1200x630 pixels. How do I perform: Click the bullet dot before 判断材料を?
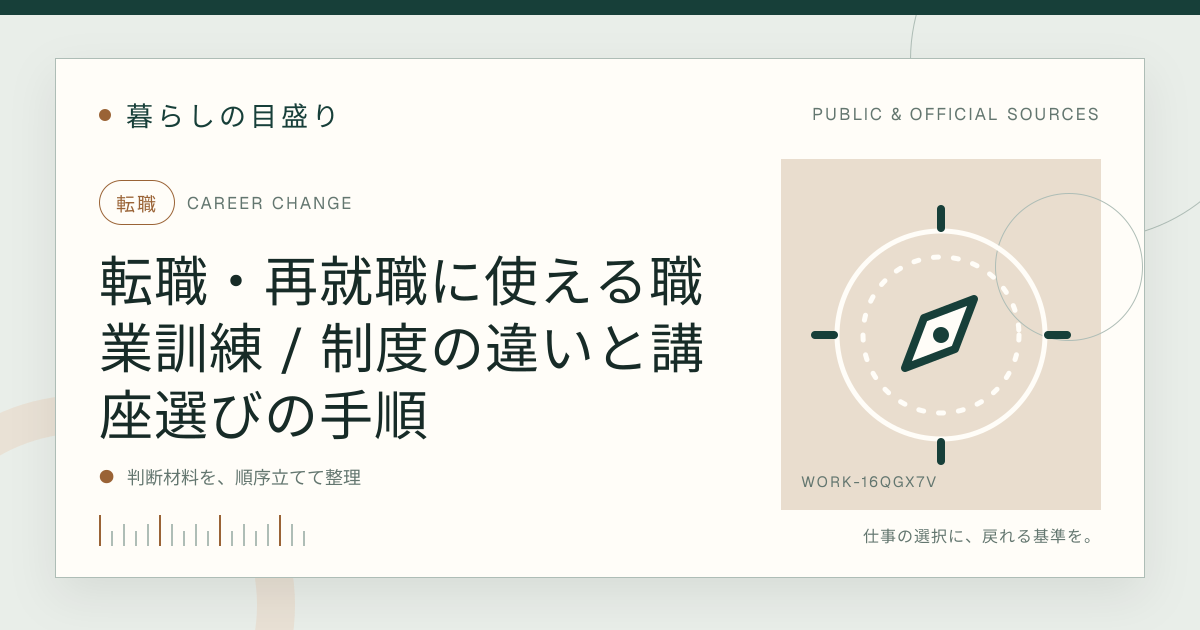tap(106, 477)
